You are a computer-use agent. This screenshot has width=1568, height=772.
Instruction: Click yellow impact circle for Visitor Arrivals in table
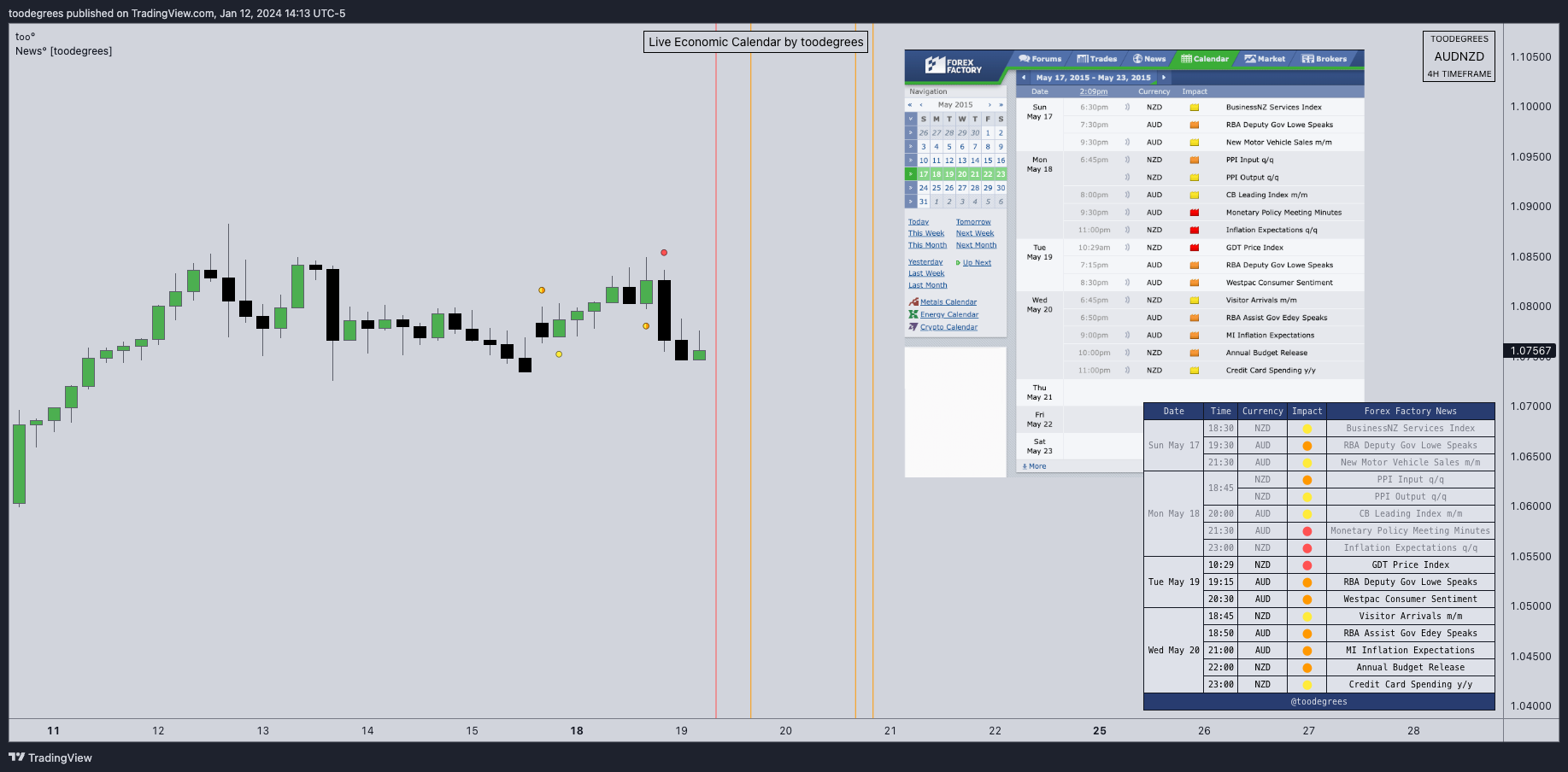(1307, 617)
